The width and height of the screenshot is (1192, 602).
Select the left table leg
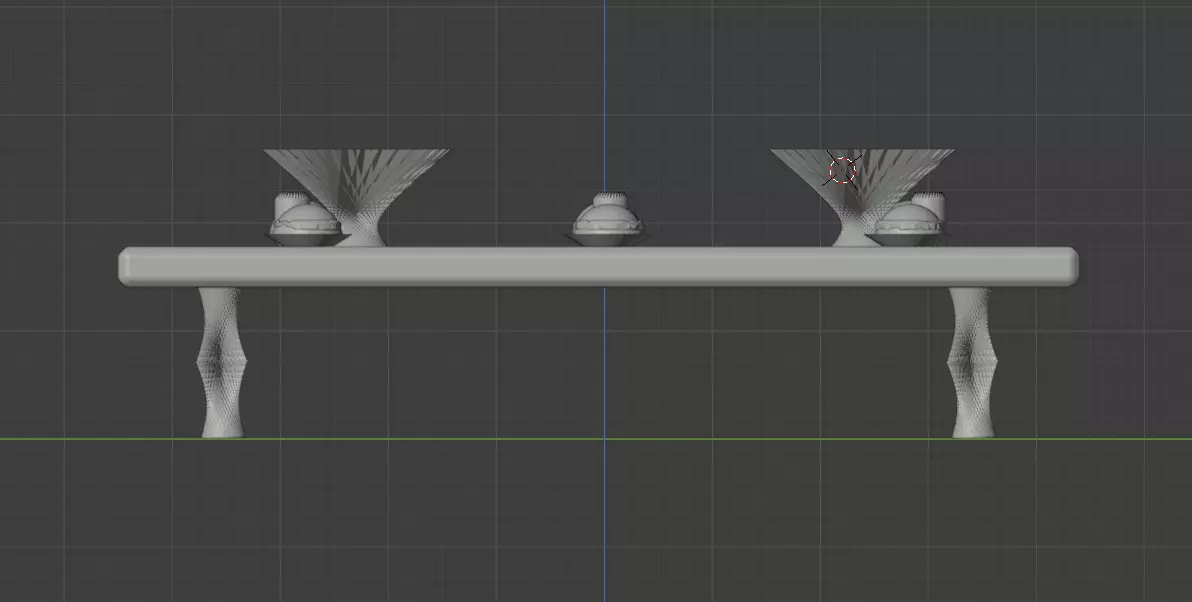pyautogui.click(x=221, y=363)
